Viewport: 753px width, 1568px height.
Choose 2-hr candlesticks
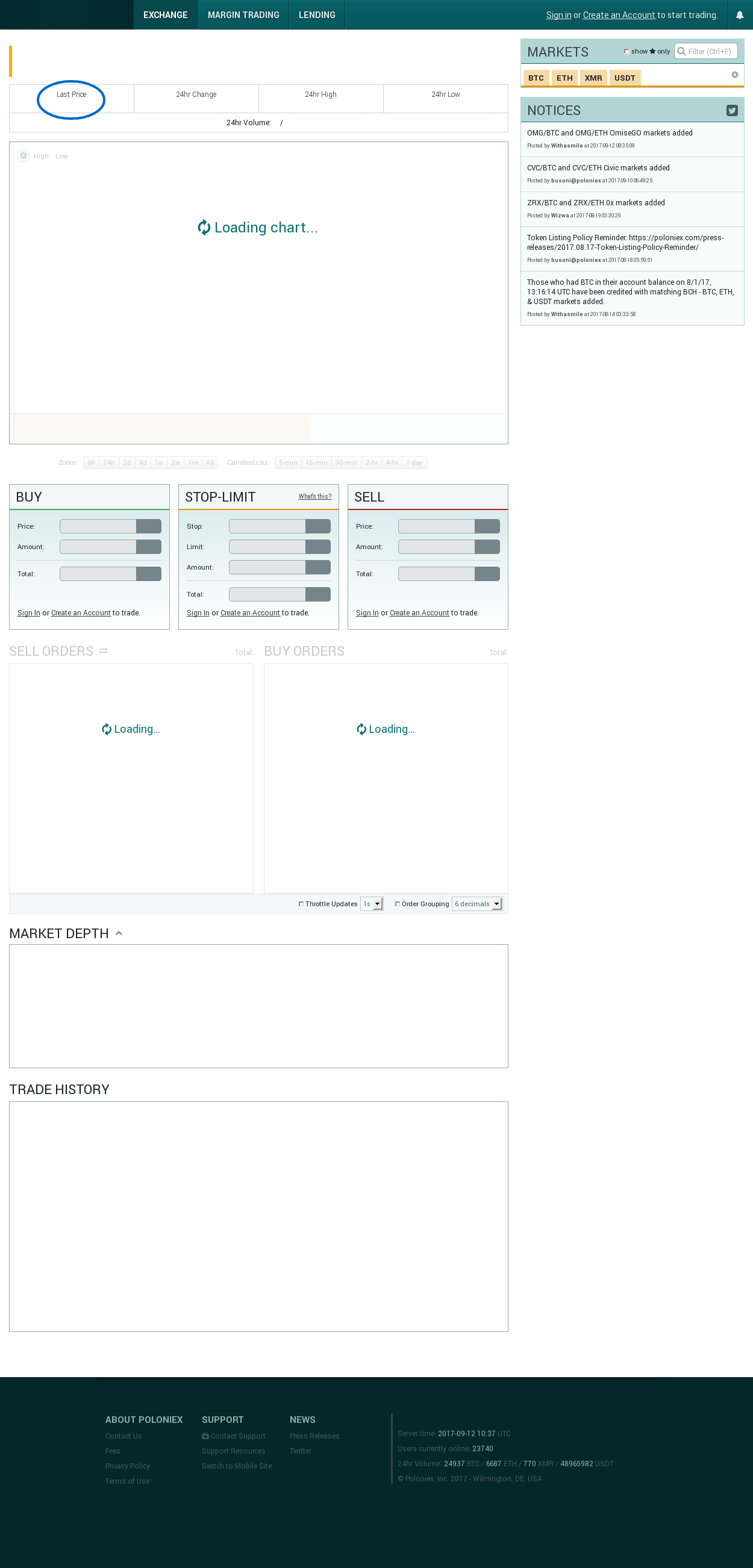(x=372, y=462)
